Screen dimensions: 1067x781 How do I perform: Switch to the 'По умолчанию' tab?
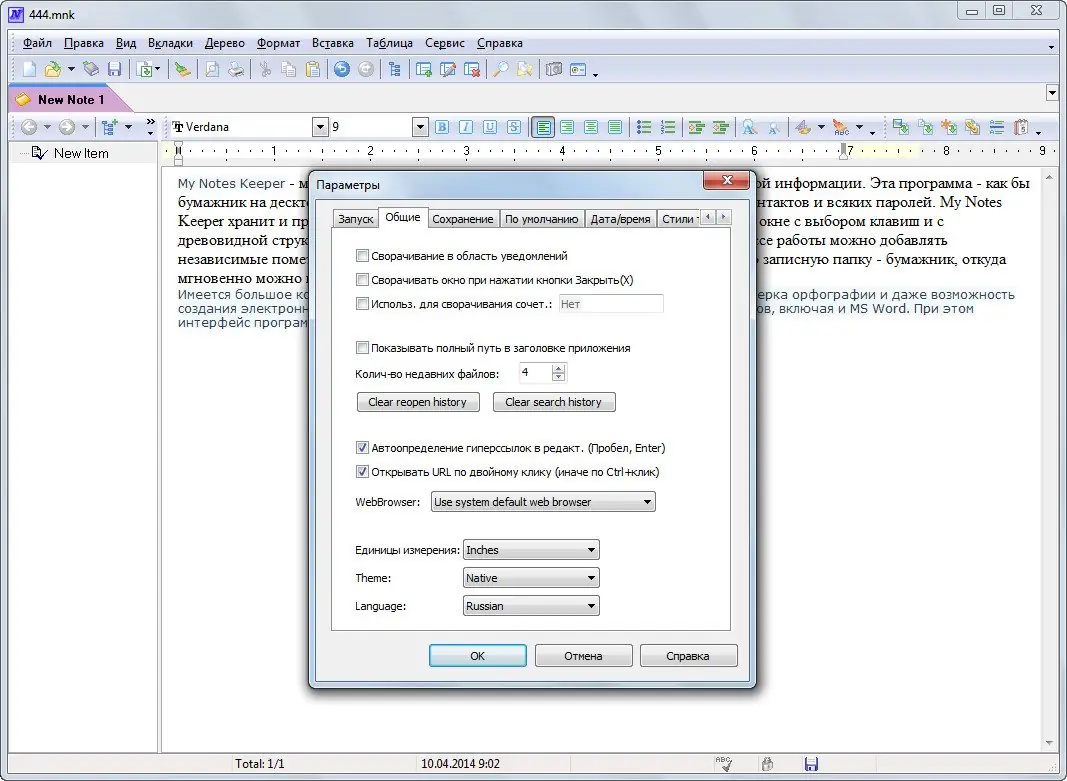pyautogui.click(x=542, y=218)
